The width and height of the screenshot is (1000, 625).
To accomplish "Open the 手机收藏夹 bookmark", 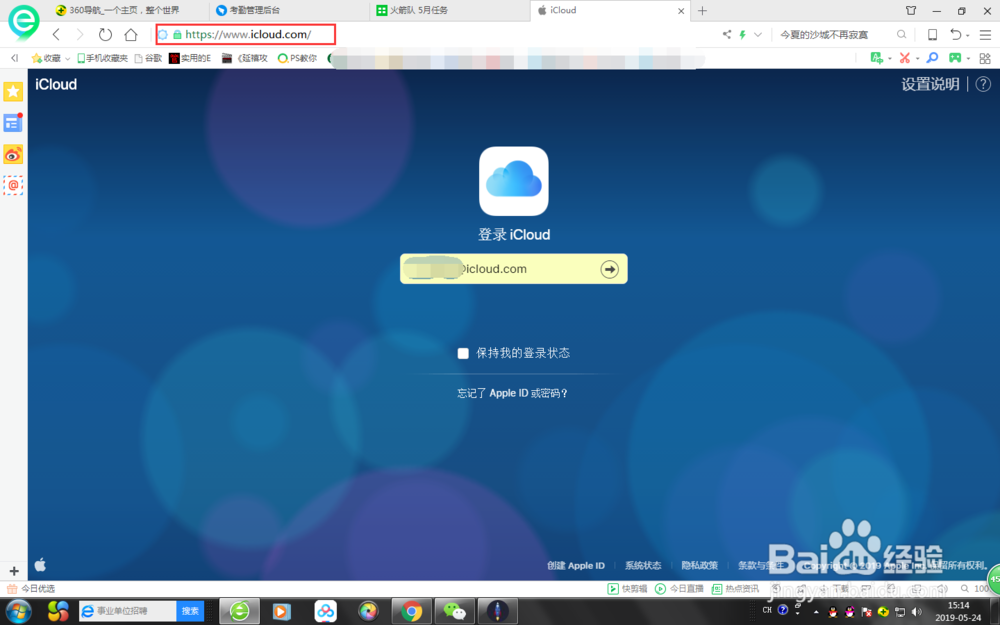I will (103, 58).
